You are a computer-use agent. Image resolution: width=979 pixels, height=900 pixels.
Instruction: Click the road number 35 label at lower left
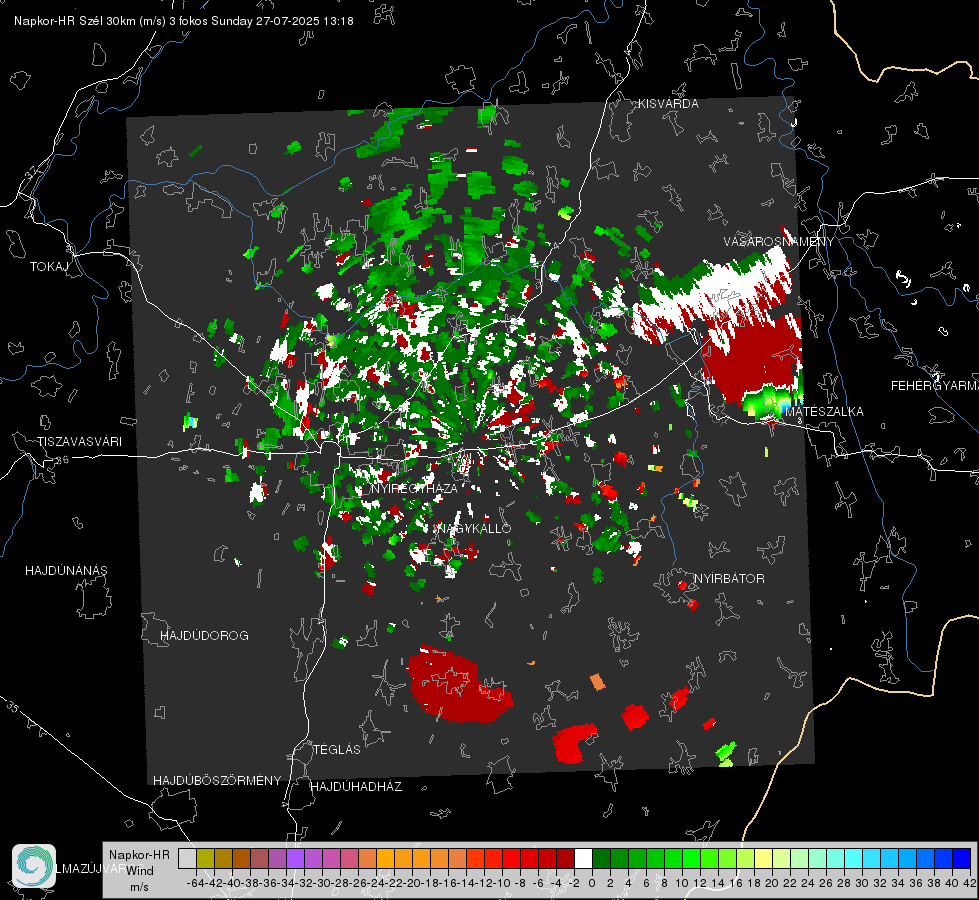coord(12,707)
